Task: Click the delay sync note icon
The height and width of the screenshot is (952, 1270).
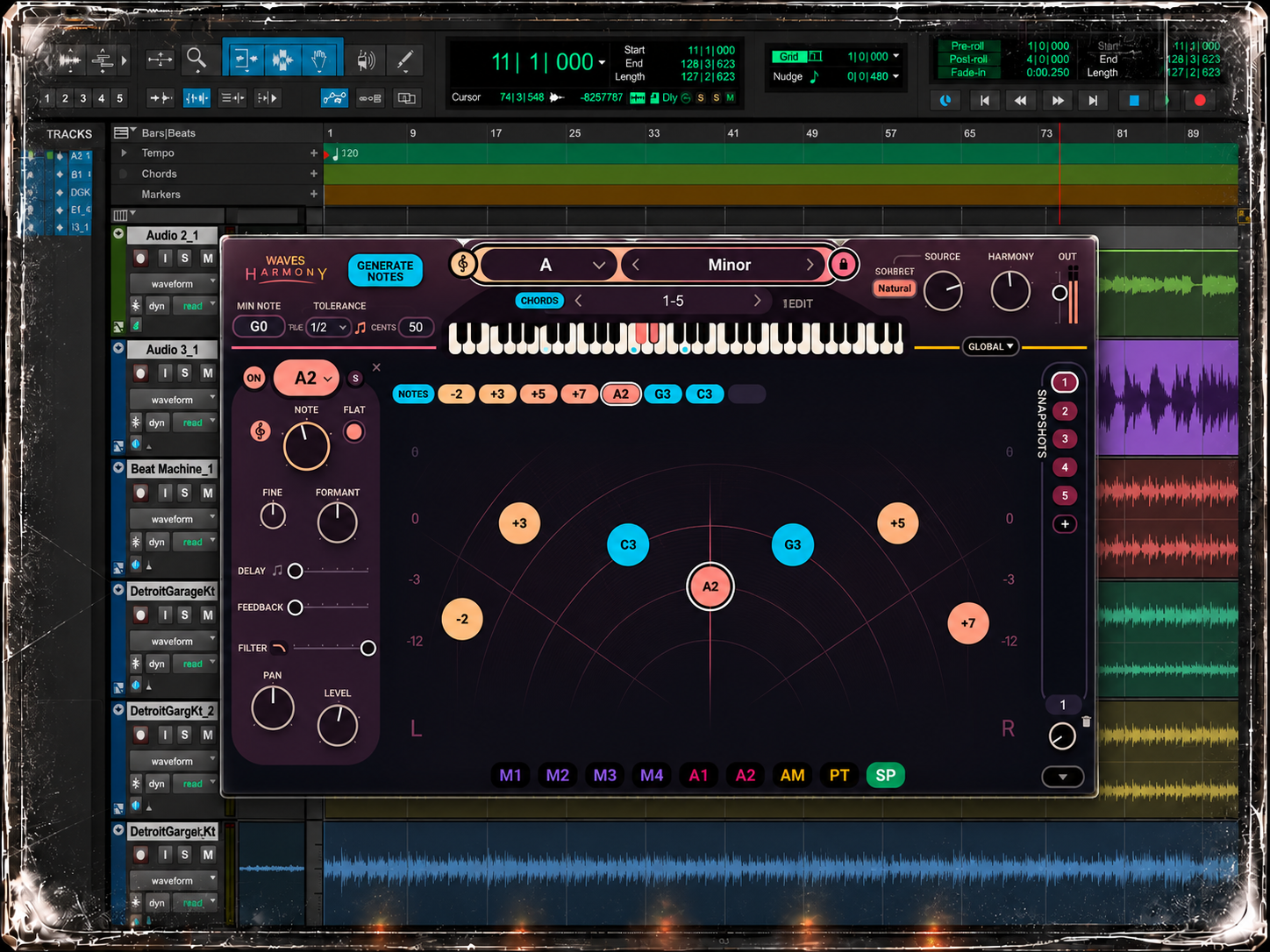Action: click(x=277, y=571)
